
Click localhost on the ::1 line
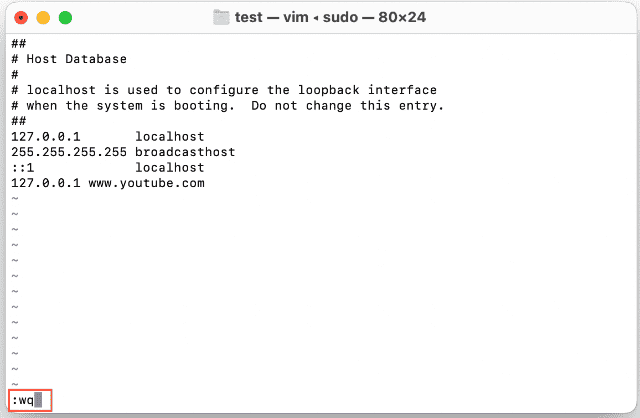pyautogui.click(x=170, y=168)
